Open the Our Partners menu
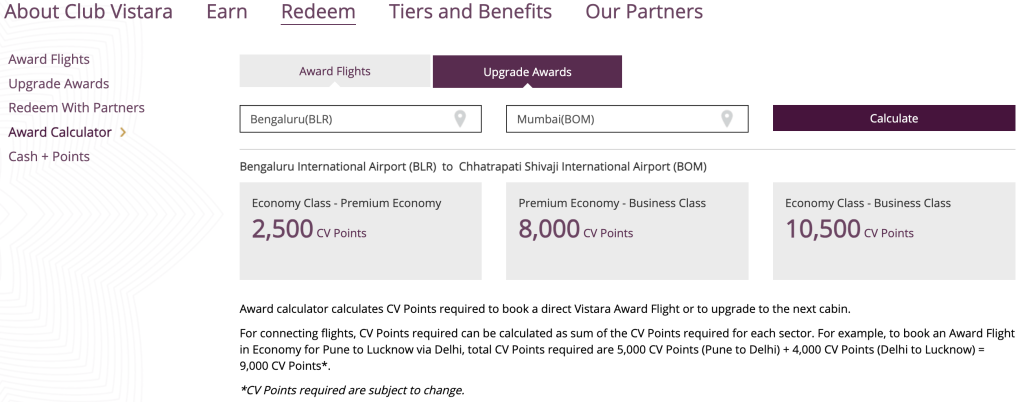The width and height of the screenshot is (1022, 402). [644, 13]
